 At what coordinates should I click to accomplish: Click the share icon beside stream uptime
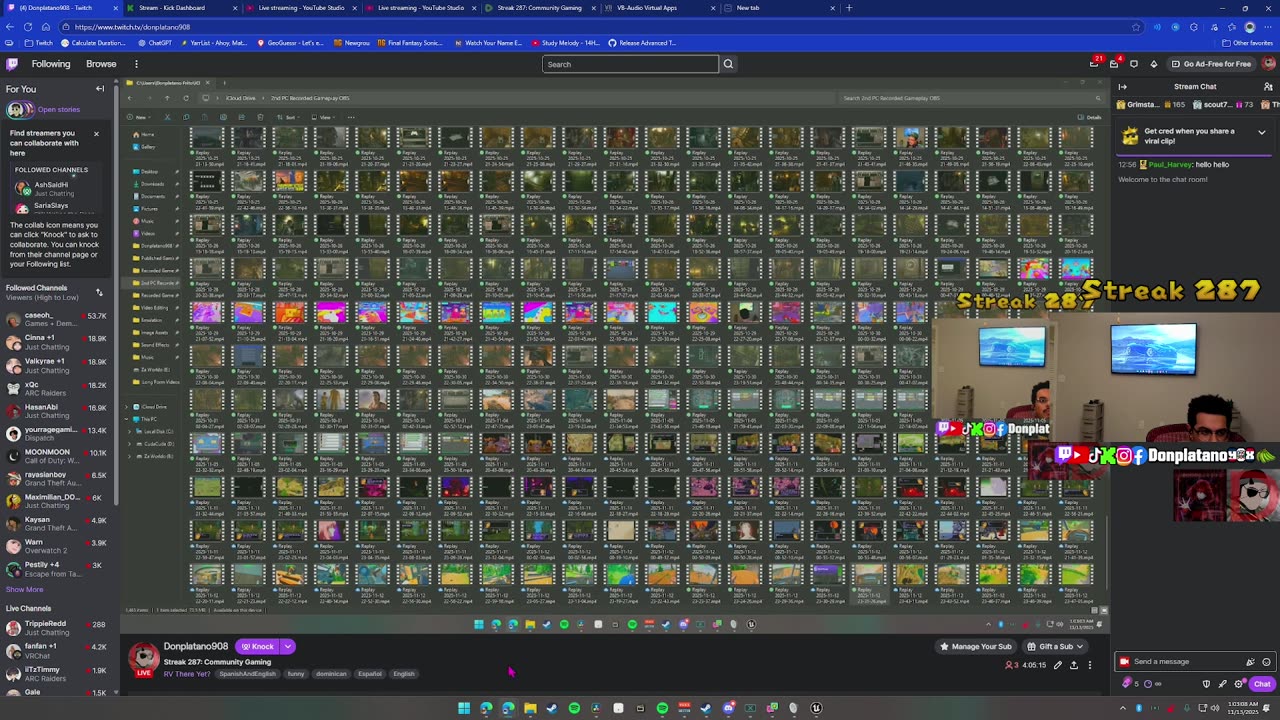click(x=1074, y=665)
